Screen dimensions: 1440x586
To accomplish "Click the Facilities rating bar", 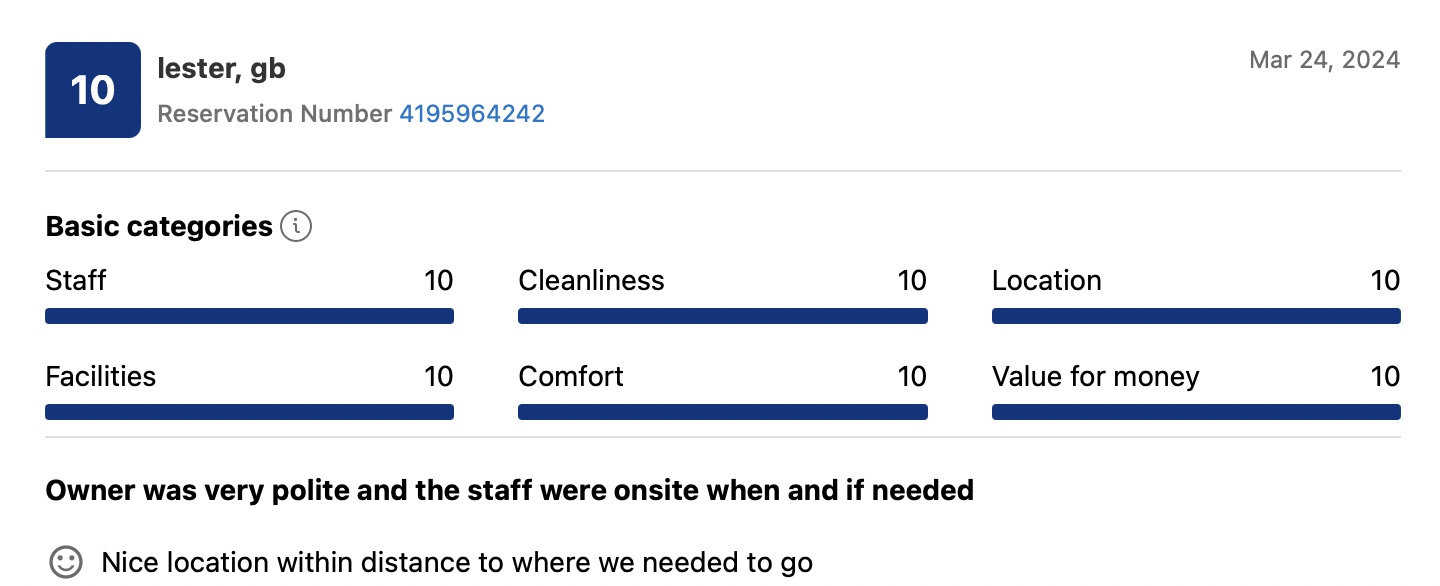I will (x=250, y=412).
